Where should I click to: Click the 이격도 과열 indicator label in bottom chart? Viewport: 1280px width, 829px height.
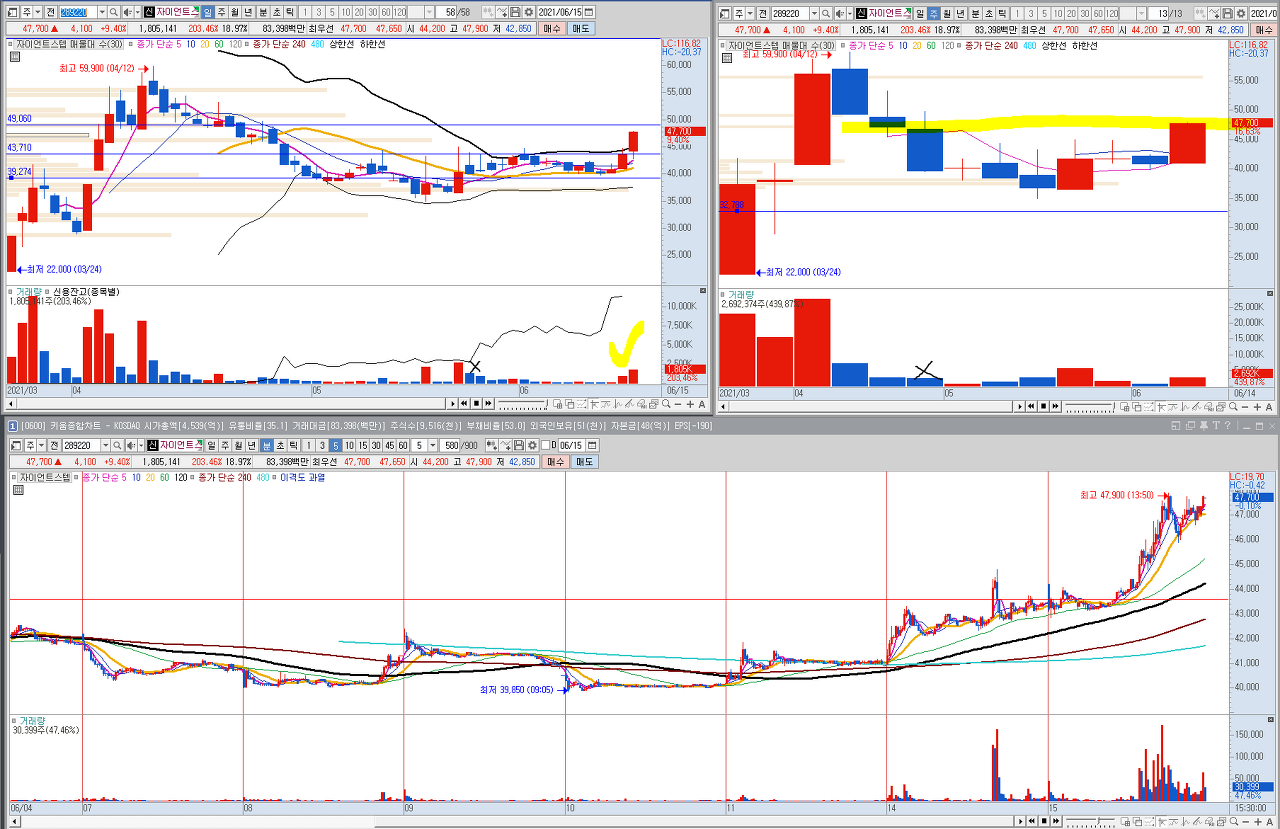(304, 477)
